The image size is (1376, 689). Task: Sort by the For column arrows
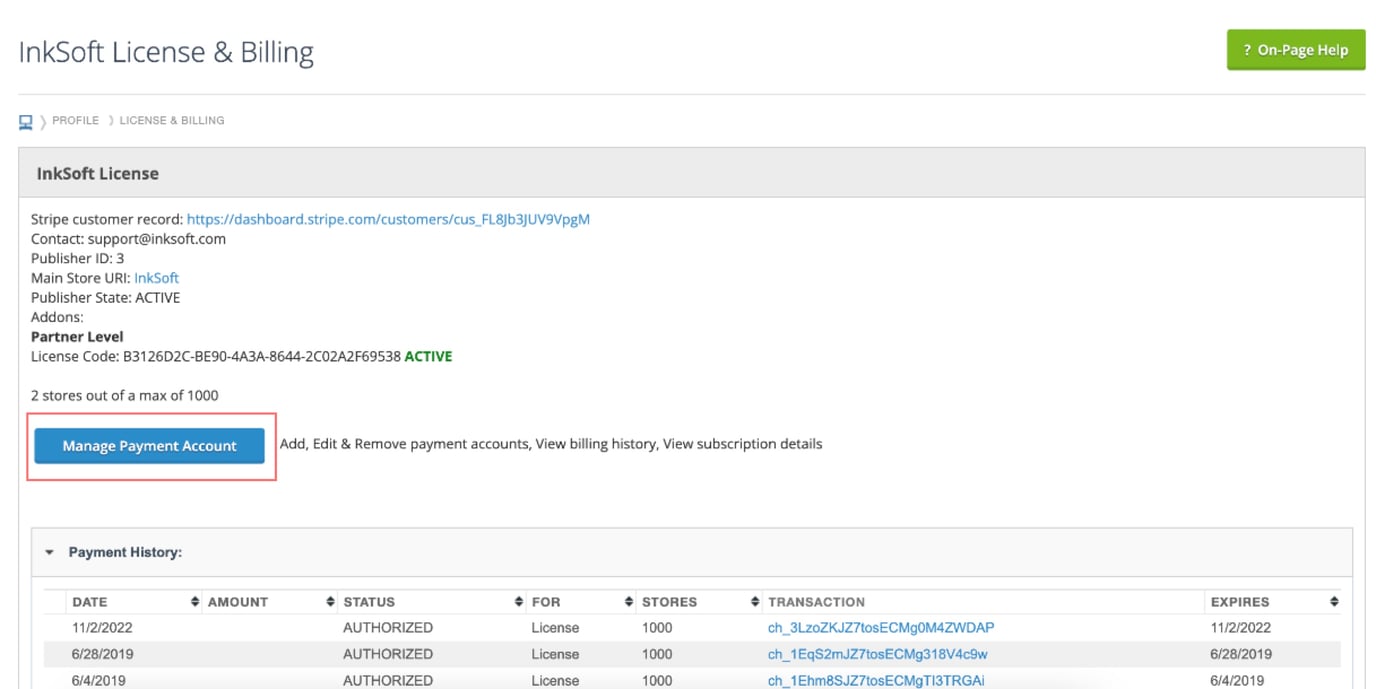tap(628, 602)
